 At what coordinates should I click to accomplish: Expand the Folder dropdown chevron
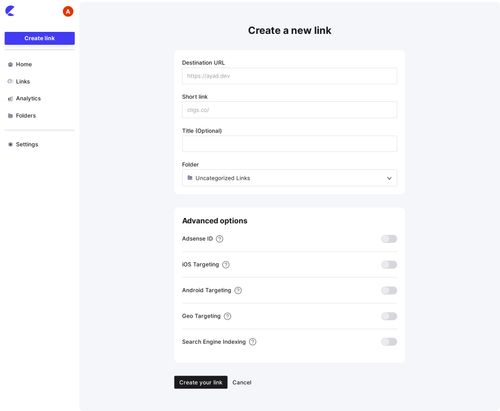[389, 178]
